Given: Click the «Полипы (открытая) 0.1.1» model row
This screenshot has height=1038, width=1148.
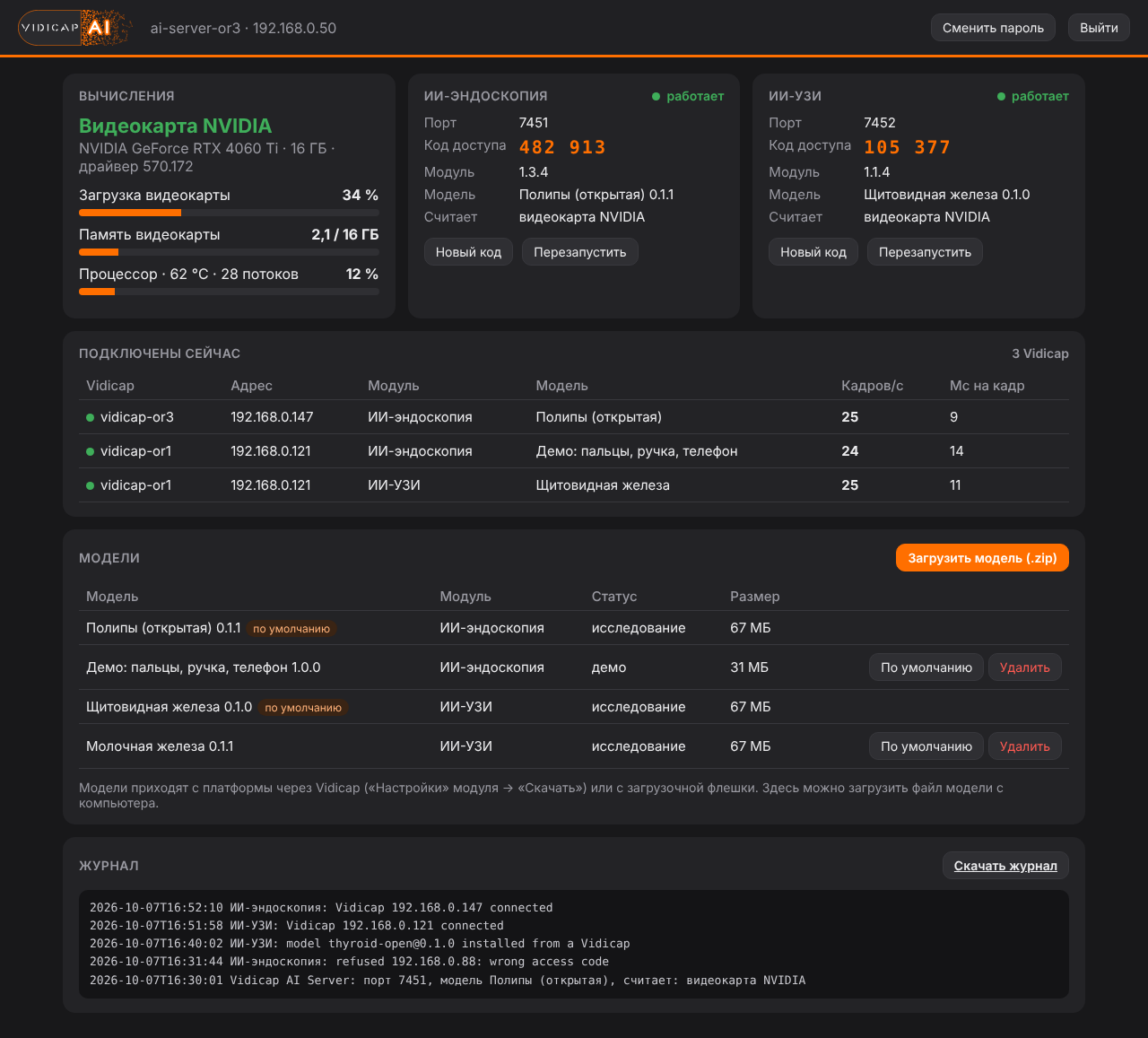Looking at the screenshot, I should (x=574, y=628).
